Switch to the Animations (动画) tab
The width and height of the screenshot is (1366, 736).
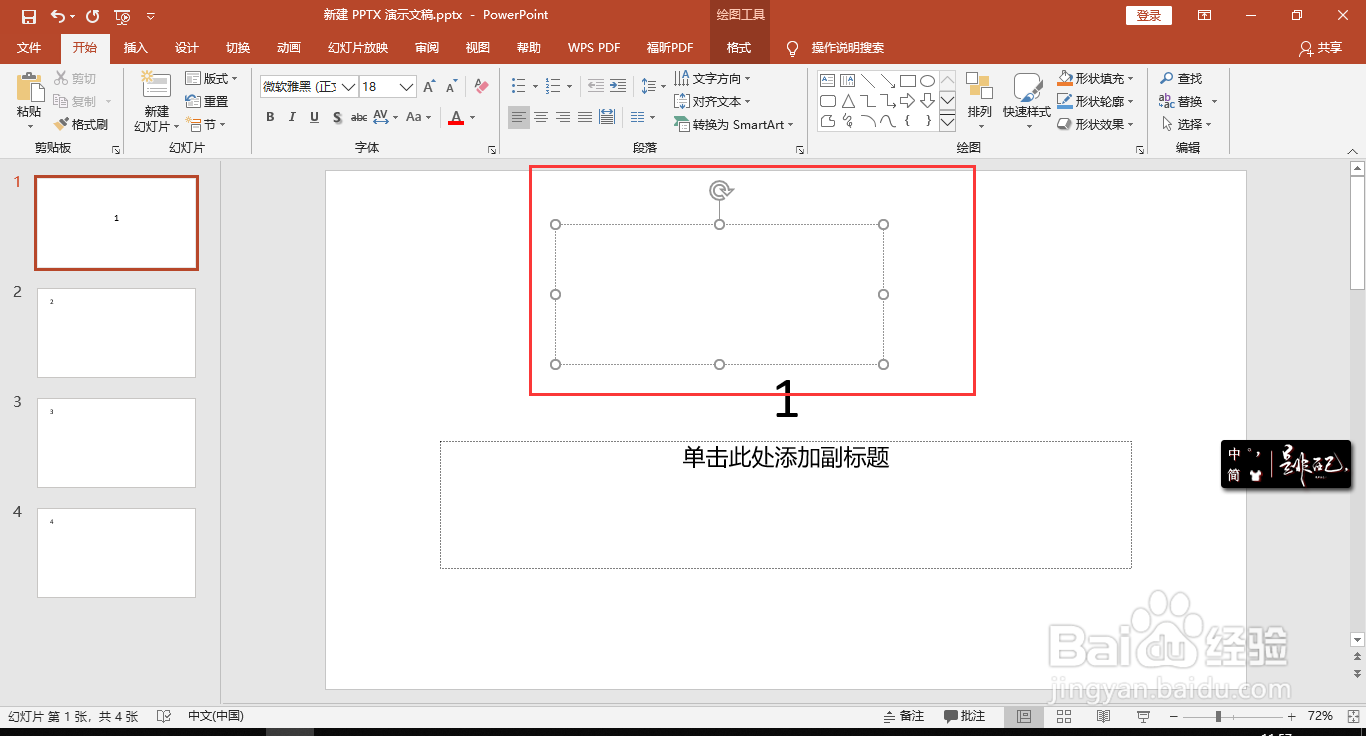point(288,48)
